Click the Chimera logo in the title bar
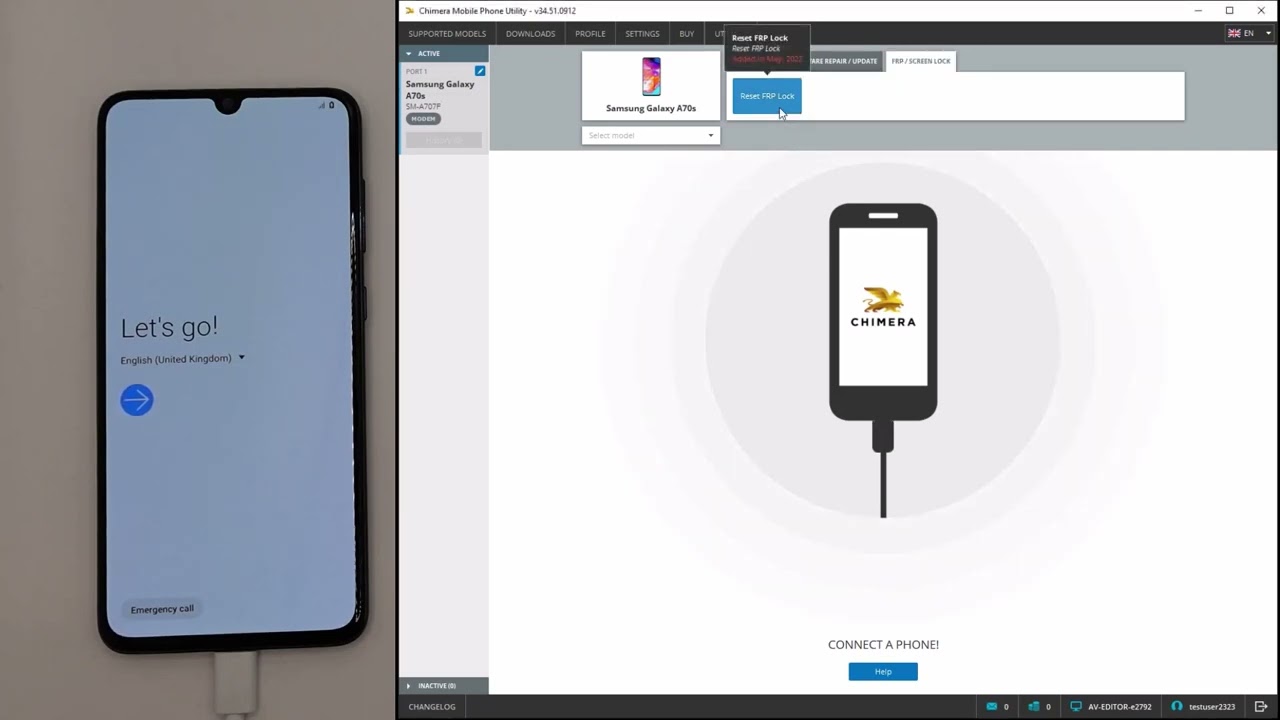The image size is (1280, 720). pos(409,11)
